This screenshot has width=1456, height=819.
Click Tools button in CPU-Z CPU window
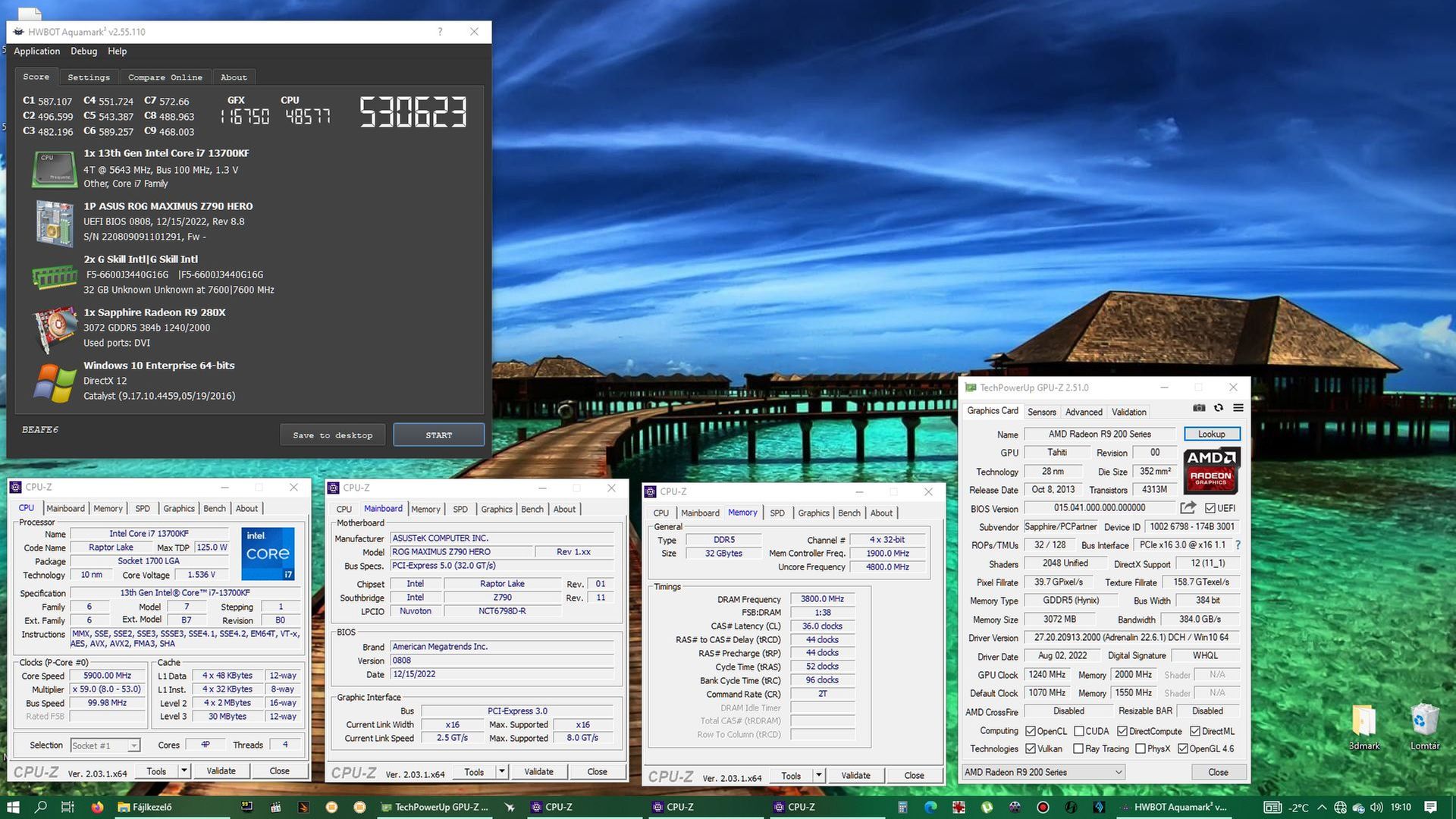[x=156, y=771]
